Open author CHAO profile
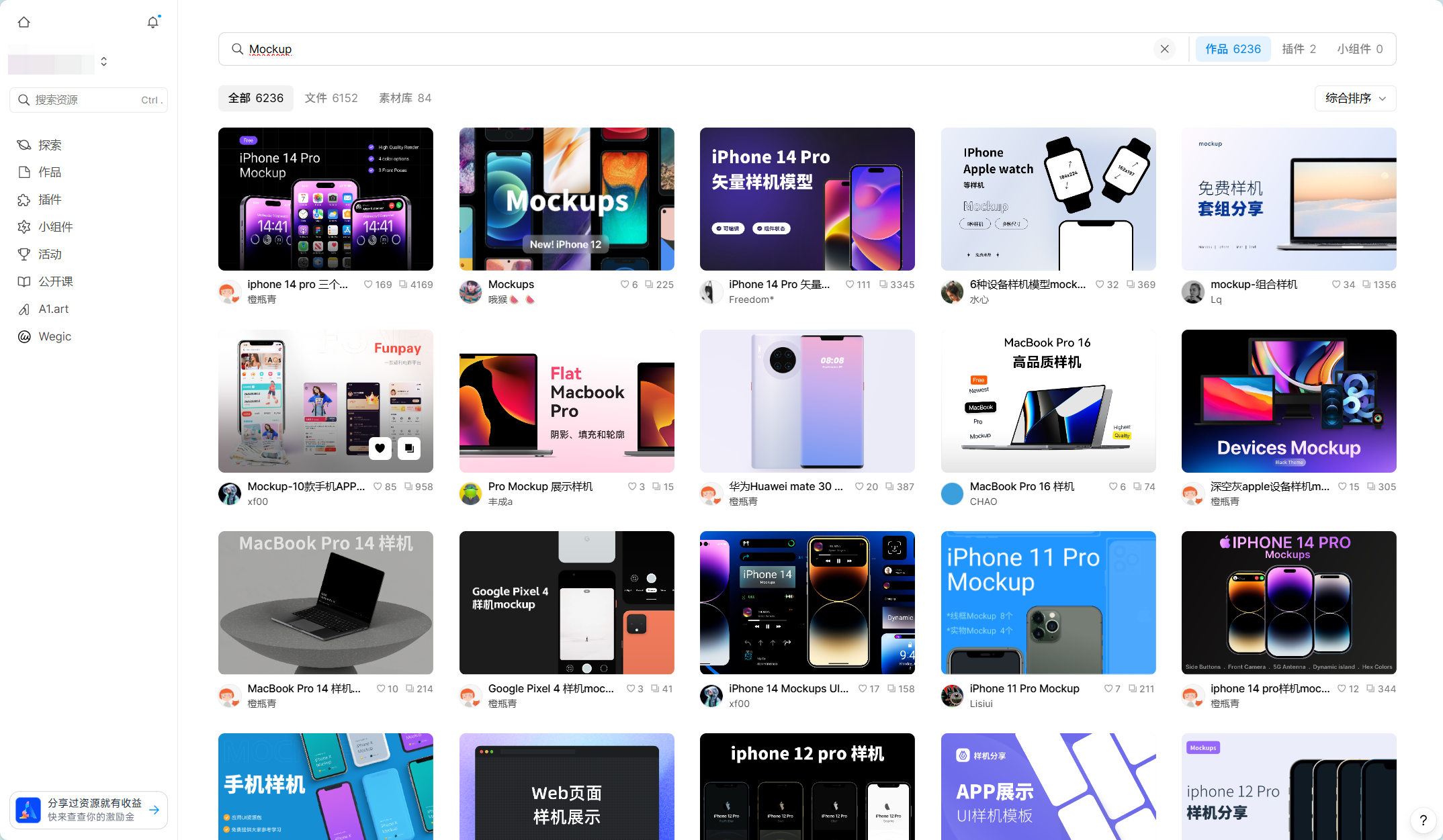The width and height of the screenshot is (1443, 840). 983,502
